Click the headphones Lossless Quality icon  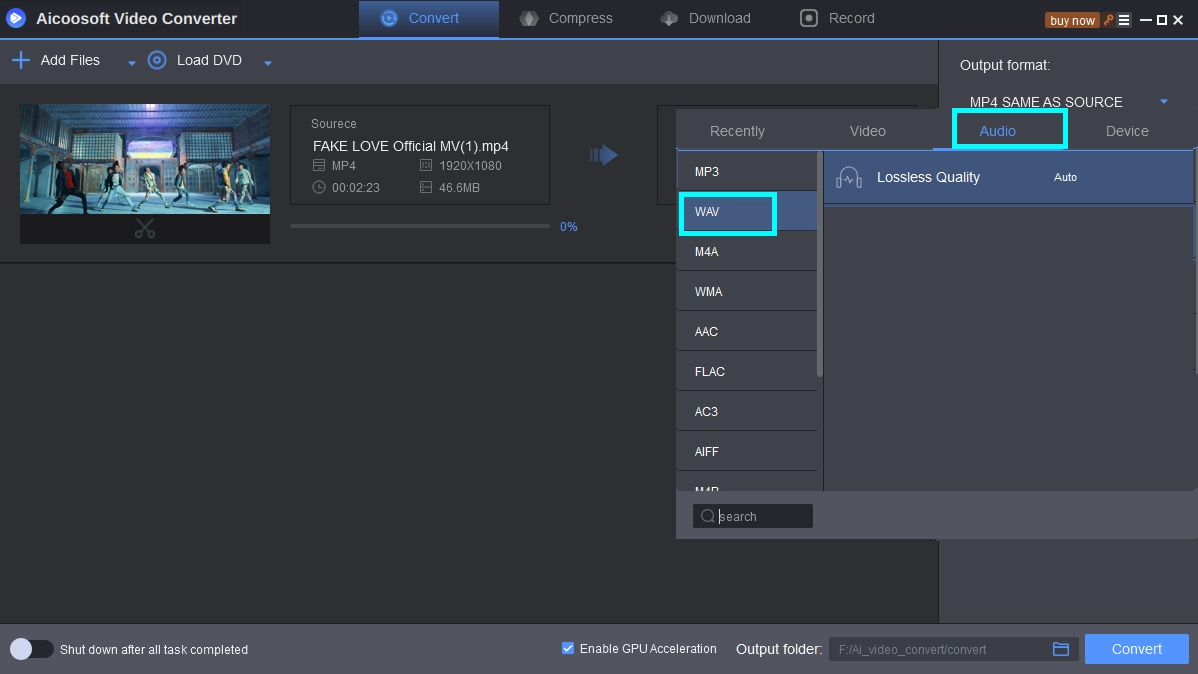click(848, 178)
